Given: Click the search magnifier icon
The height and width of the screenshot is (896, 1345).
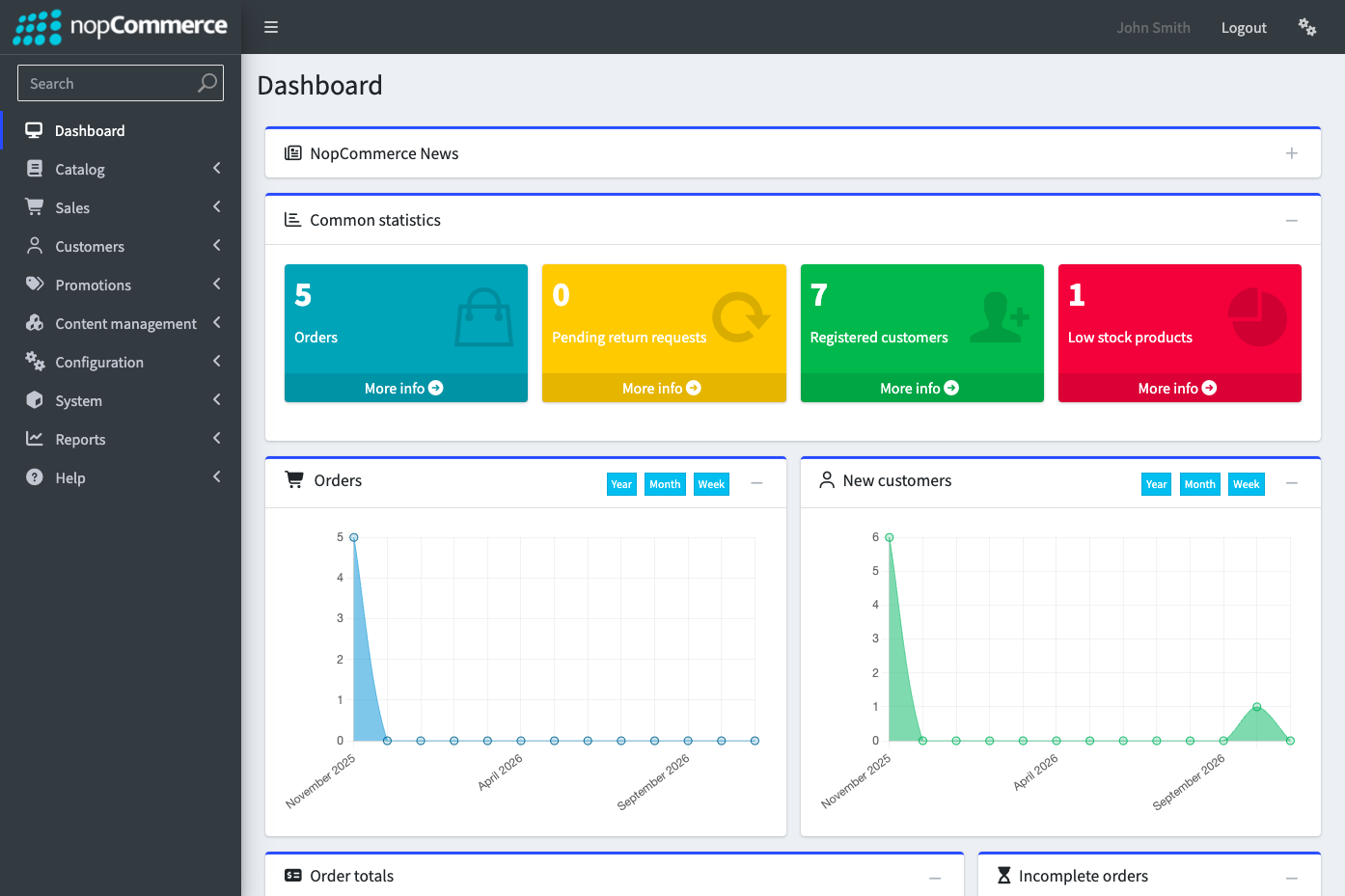Looking at the screenshot, I should click(x=206, y=83).
